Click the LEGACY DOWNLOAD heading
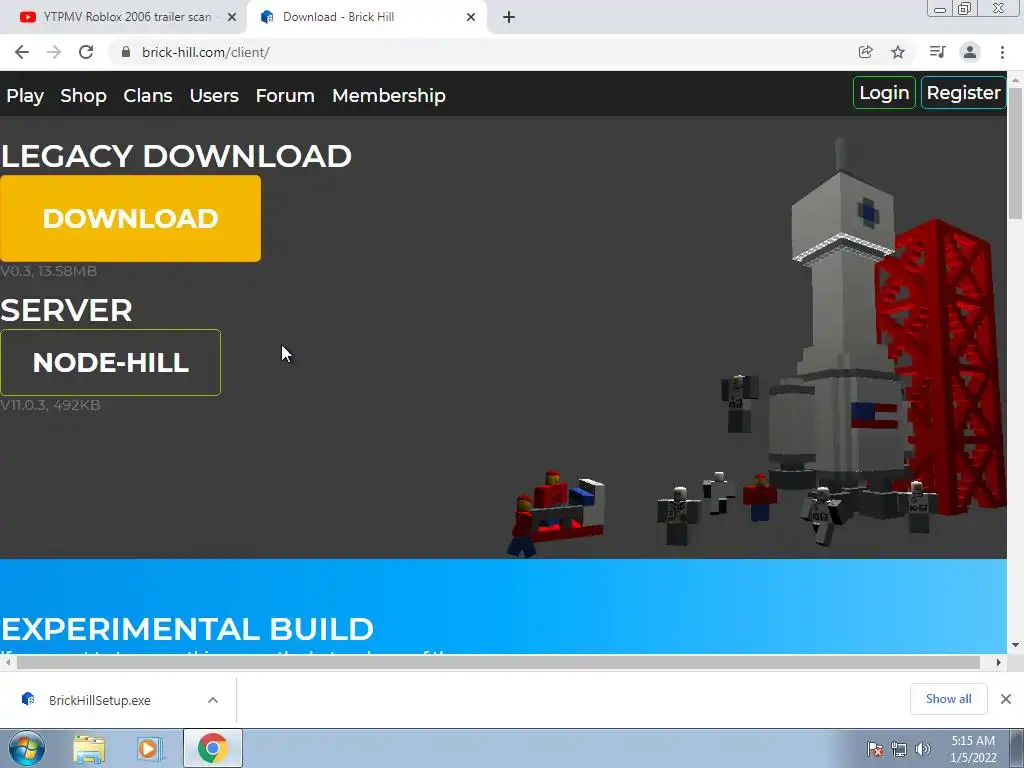The width and height of the screenshot is (1024, 768). 176,156
